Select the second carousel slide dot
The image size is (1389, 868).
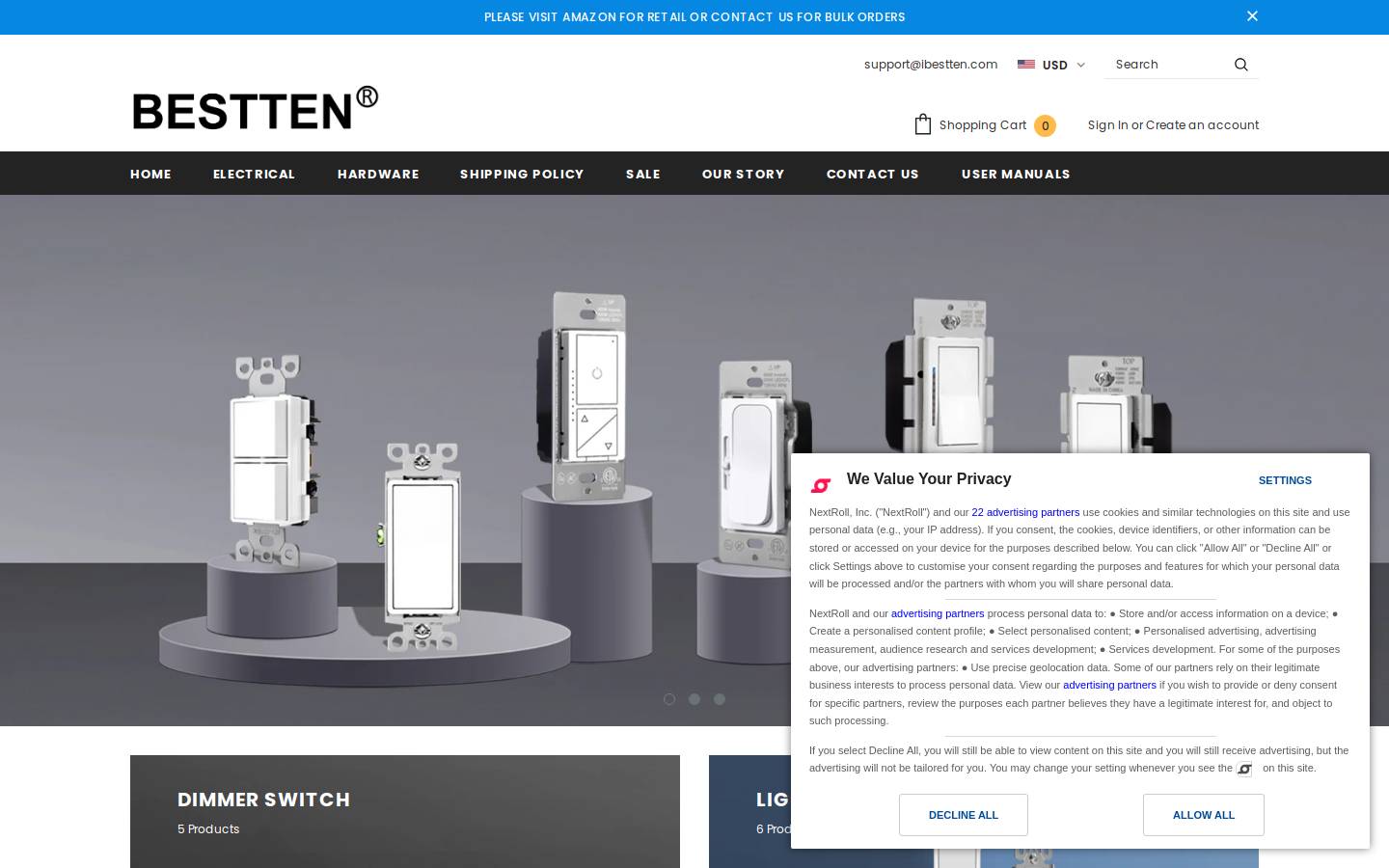coord(694,699)
